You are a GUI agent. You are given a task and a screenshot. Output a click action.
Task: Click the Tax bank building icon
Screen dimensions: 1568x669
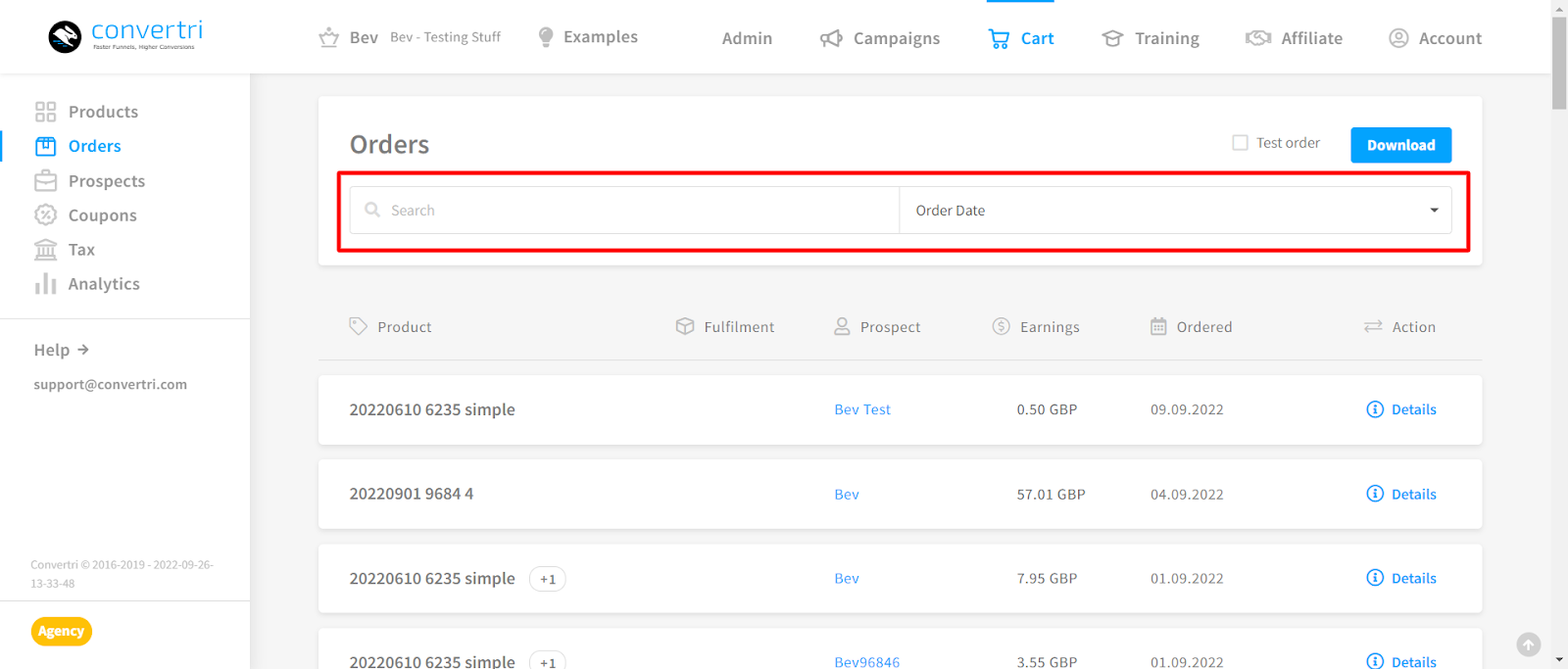click(x=45, y=250)
